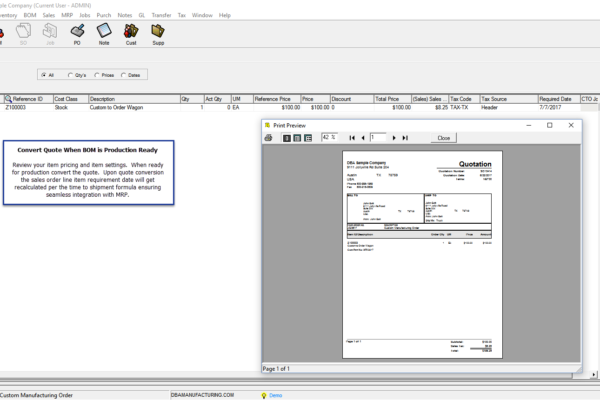Viewport: 600px width, 400px height.
Task: Click the Act Qty column header
Action: 217,99
